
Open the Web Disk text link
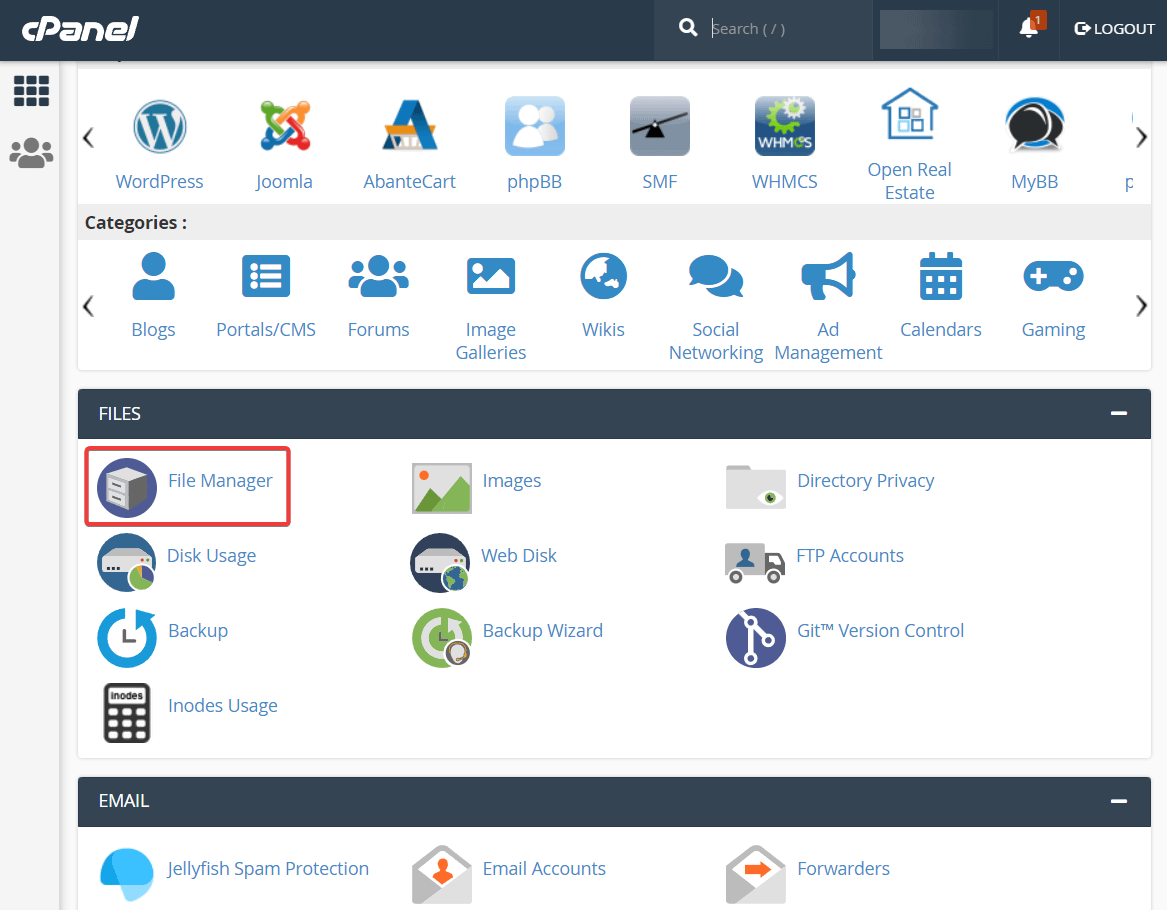pos(519,556)
